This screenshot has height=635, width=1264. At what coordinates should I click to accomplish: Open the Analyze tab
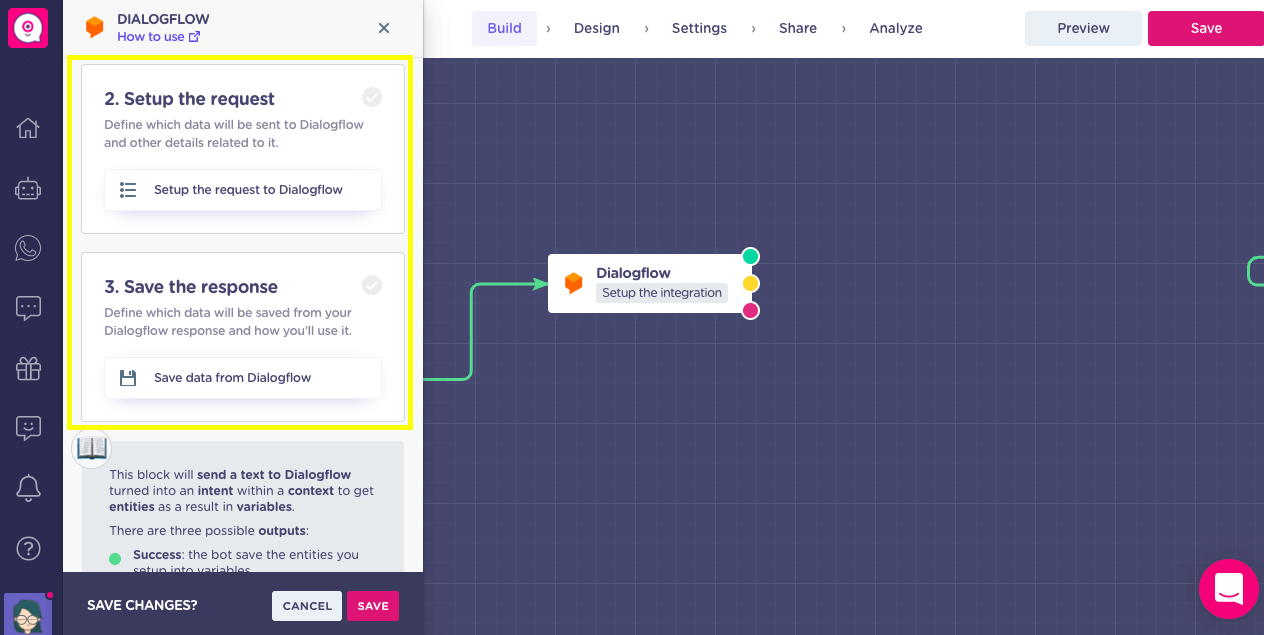896,28
